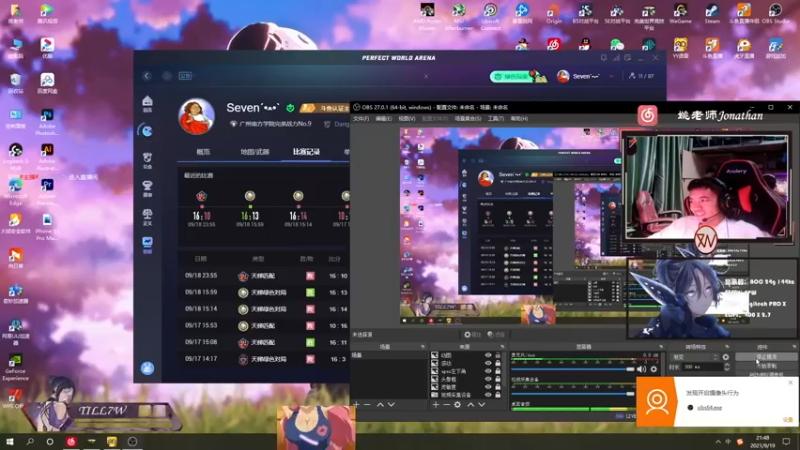Image resolution: width=800 pixels, height=450 pixels.
Task: Adjust 视频采集设备 volume slider
Action: click(572, 393)
